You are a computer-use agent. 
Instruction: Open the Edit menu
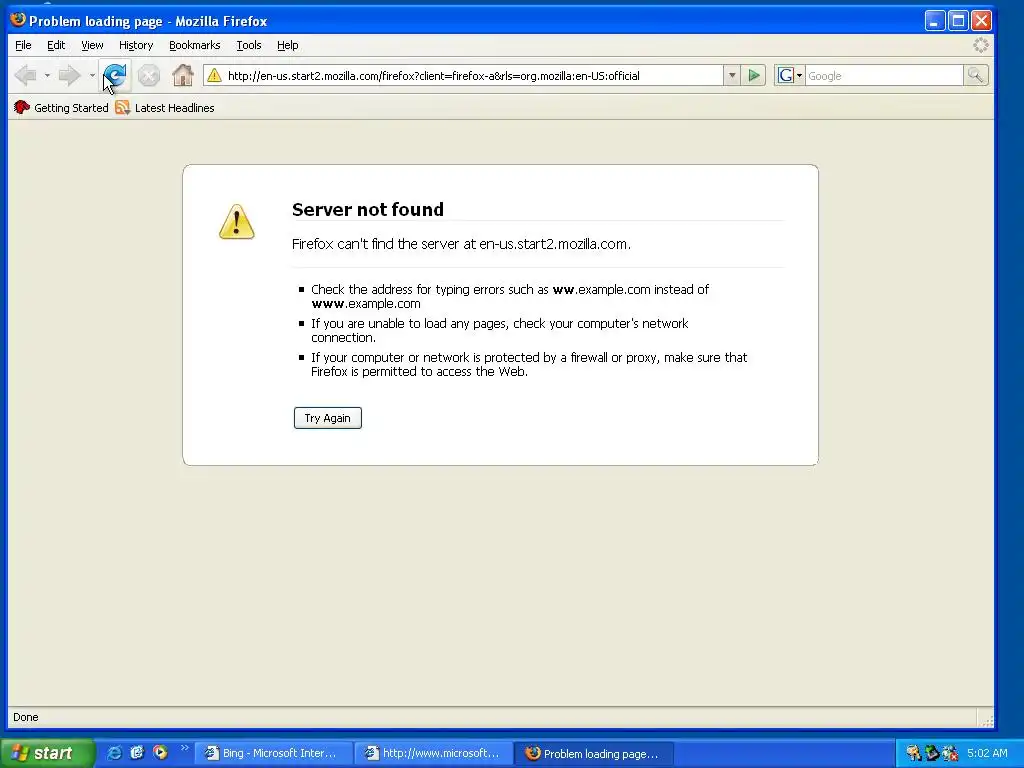pos(56,45)
